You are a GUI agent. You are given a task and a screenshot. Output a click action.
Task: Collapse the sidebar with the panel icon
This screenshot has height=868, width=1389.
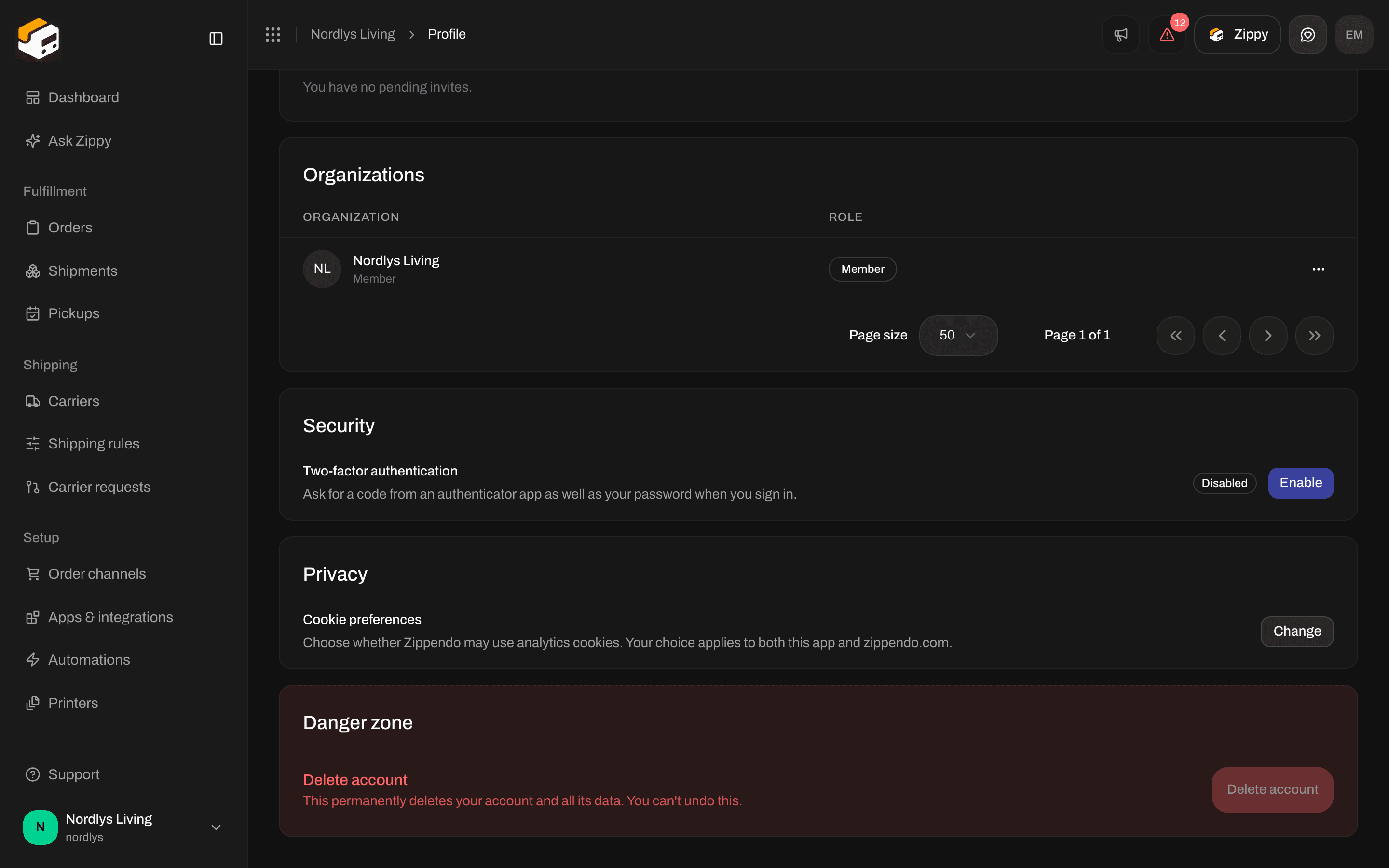[216, 39]
